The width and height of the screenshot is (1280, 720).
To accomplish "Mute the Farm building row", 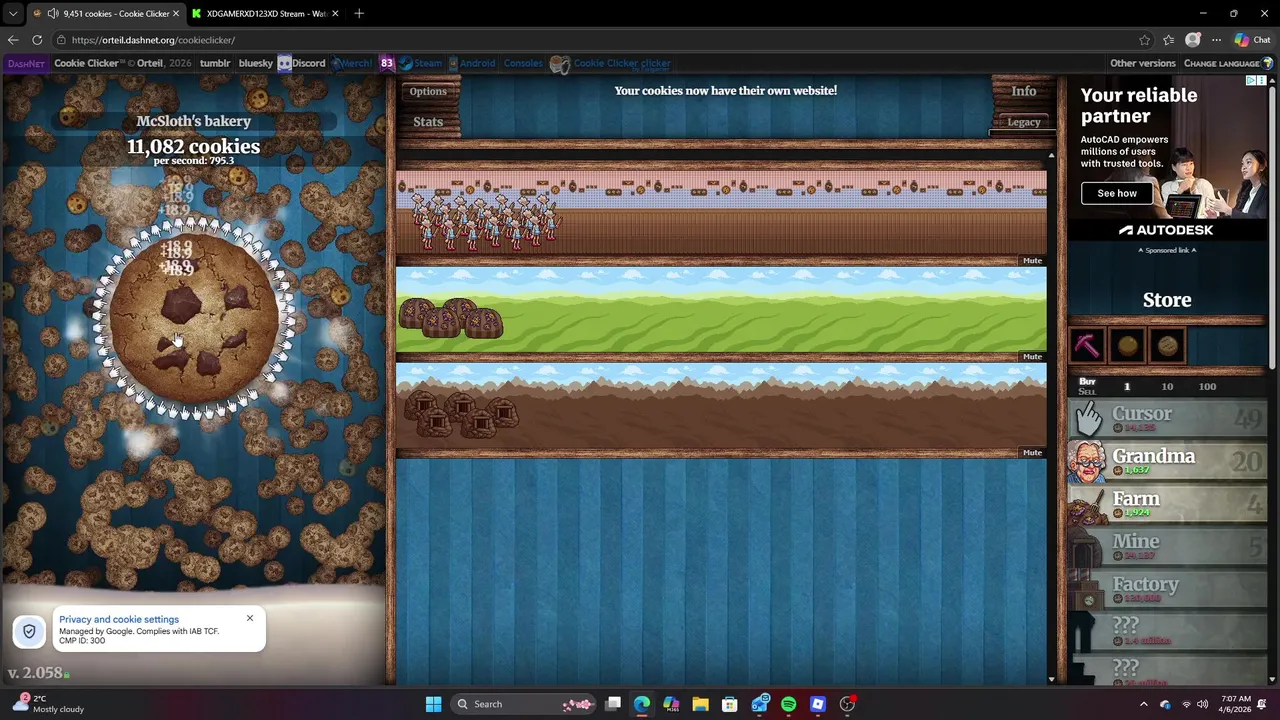I will [1032, 357].
